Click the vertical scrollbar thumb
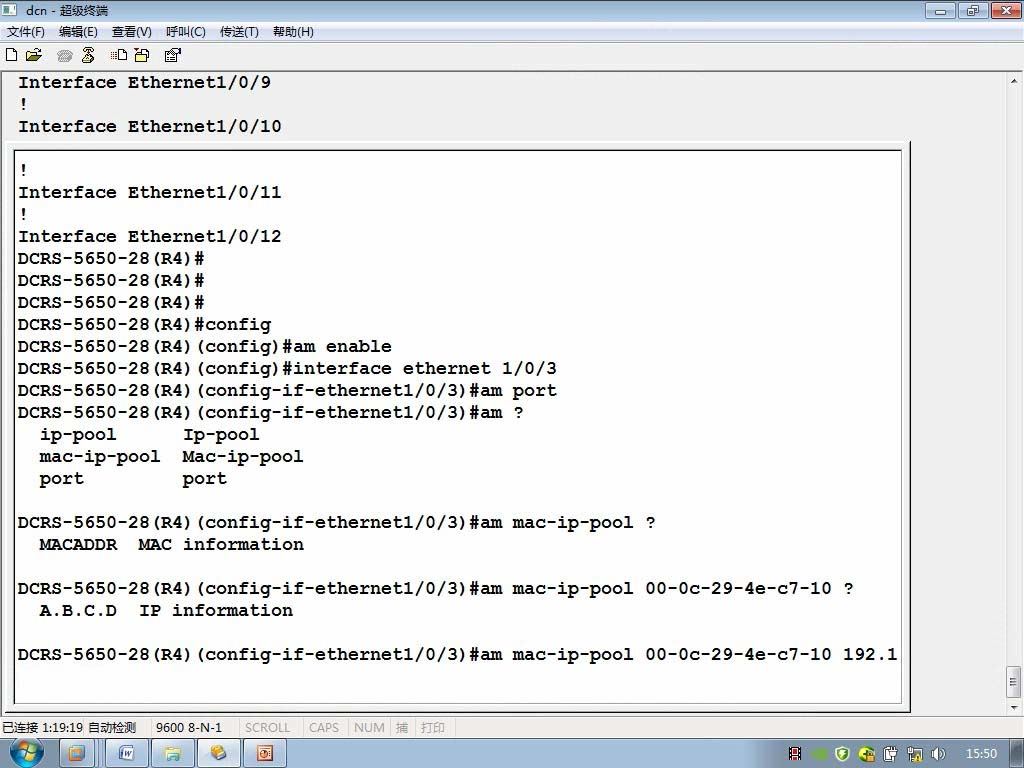The height and width of the screenshot is (768, 1024). coord(1013,682)
